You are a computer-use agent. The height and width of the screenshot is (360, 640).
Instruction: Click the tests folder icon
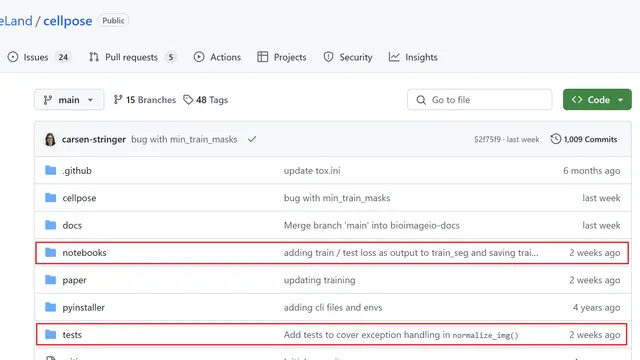[51, 334]
